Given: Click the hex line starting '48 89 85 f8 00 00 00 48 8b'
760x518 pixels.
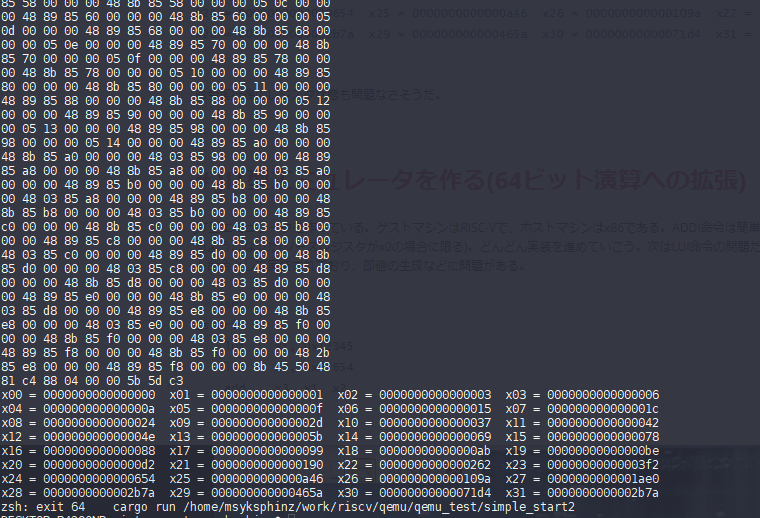Looking at the screenshot, I should (x=166, y=353).
